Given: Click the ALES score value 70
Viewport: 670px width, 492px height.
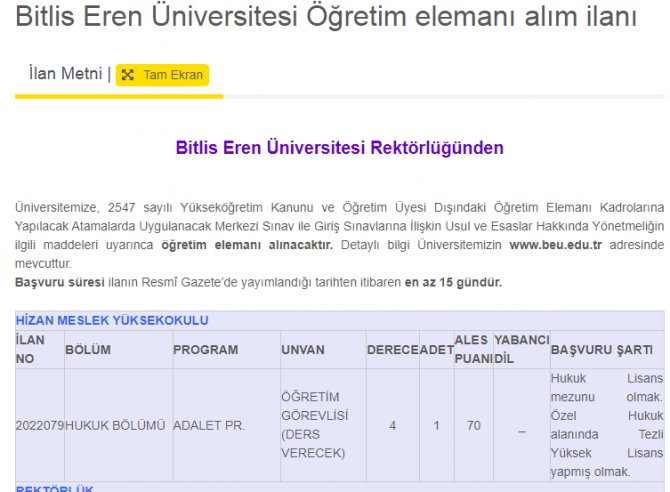Looking at the screenshot, I should pyautogui.click(x=474, y=425).
